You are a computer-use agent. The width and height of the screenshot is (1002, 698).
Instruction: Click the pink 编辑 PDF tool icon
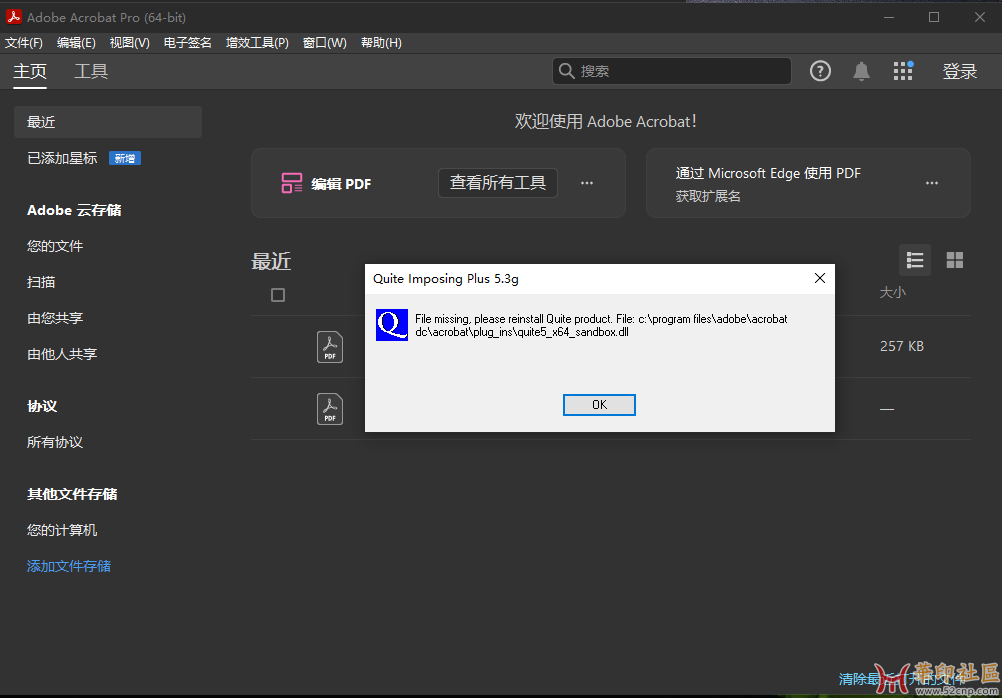tap(292, 183)
